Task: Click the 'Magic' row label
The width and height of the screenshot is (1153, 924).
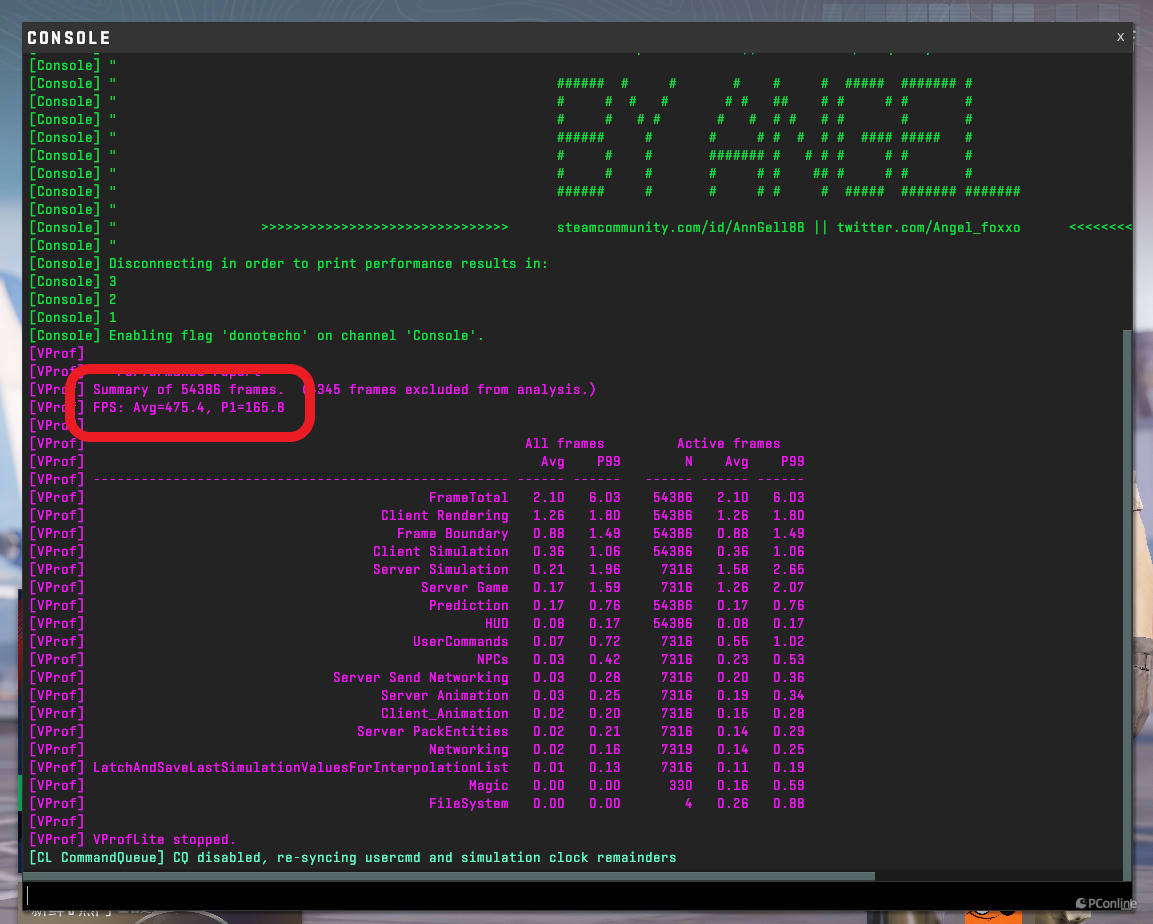Action: pos(488,786)
